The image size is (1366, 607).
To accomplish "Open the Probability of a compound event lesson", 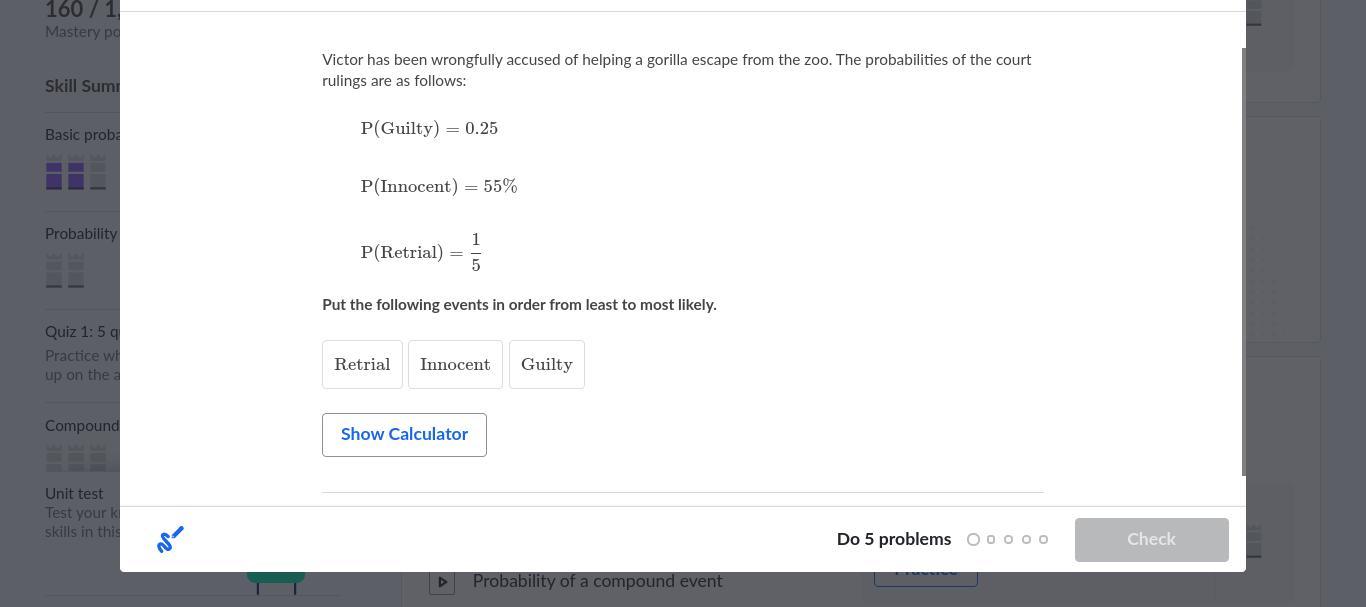I will 597,582.
